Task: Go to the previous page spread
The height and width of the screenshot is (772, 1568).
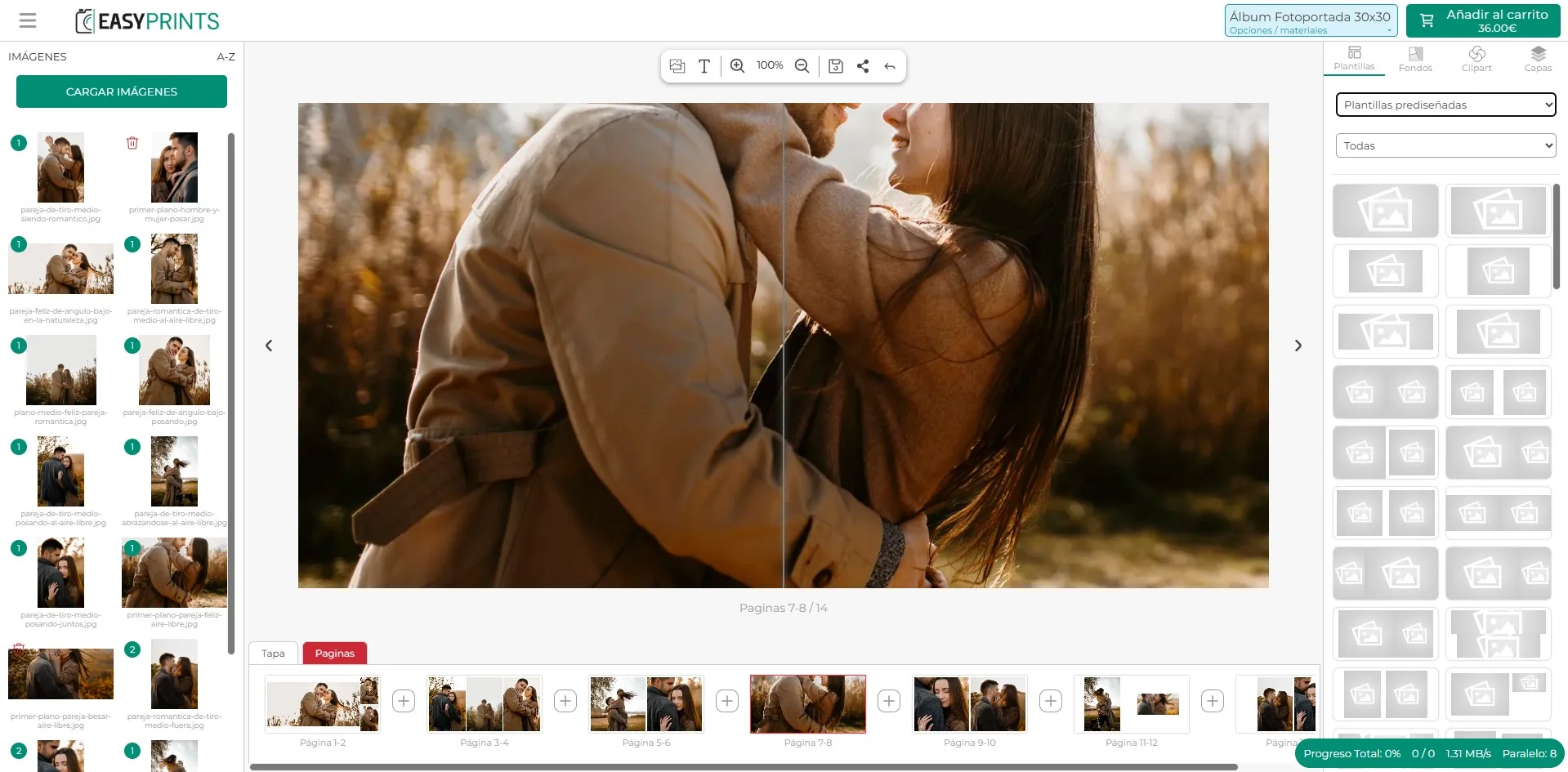Action: pyautogui.click(x=269, y=346)
